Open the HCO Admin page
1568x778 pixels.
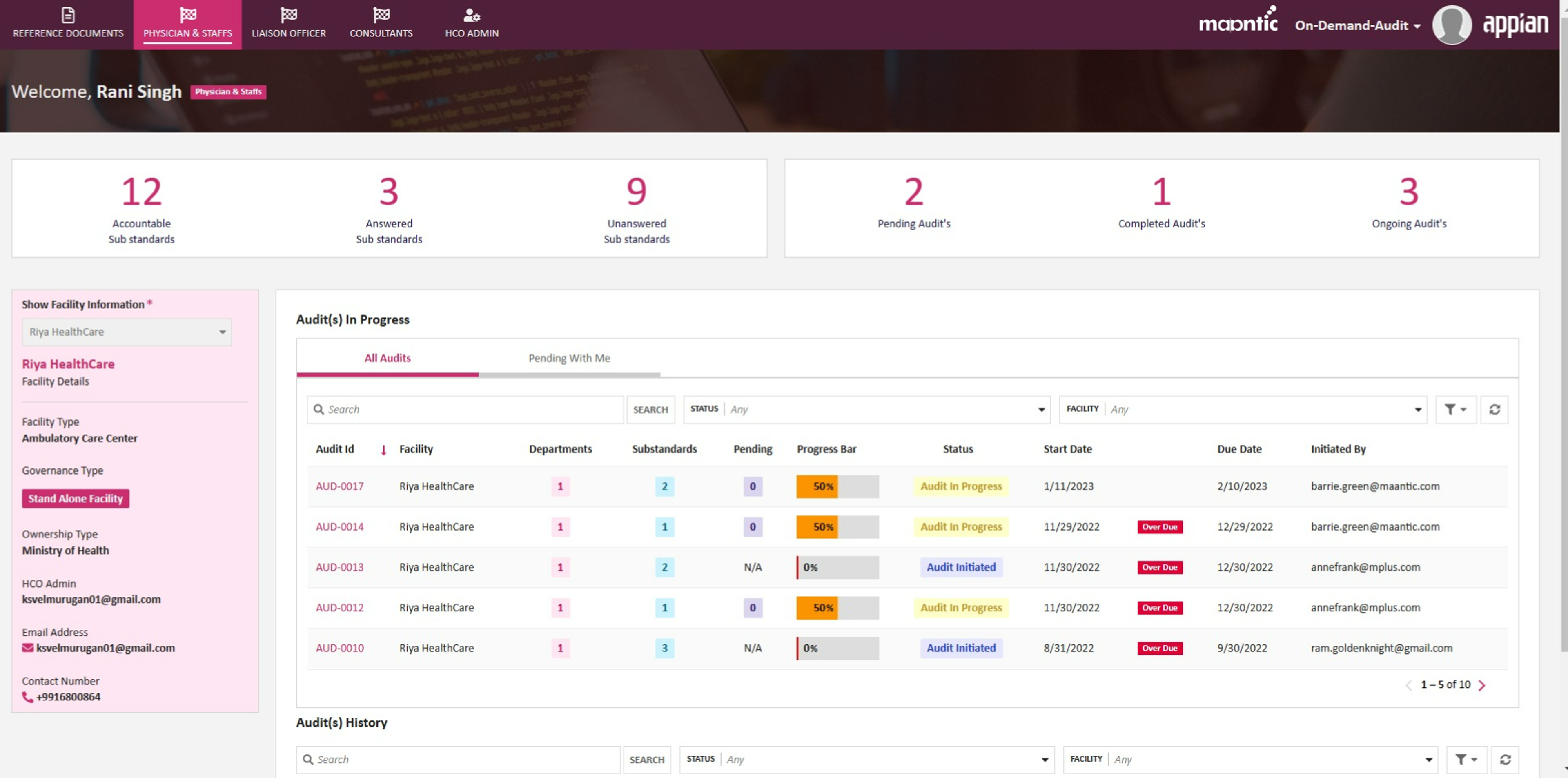[x=472, y=25]
